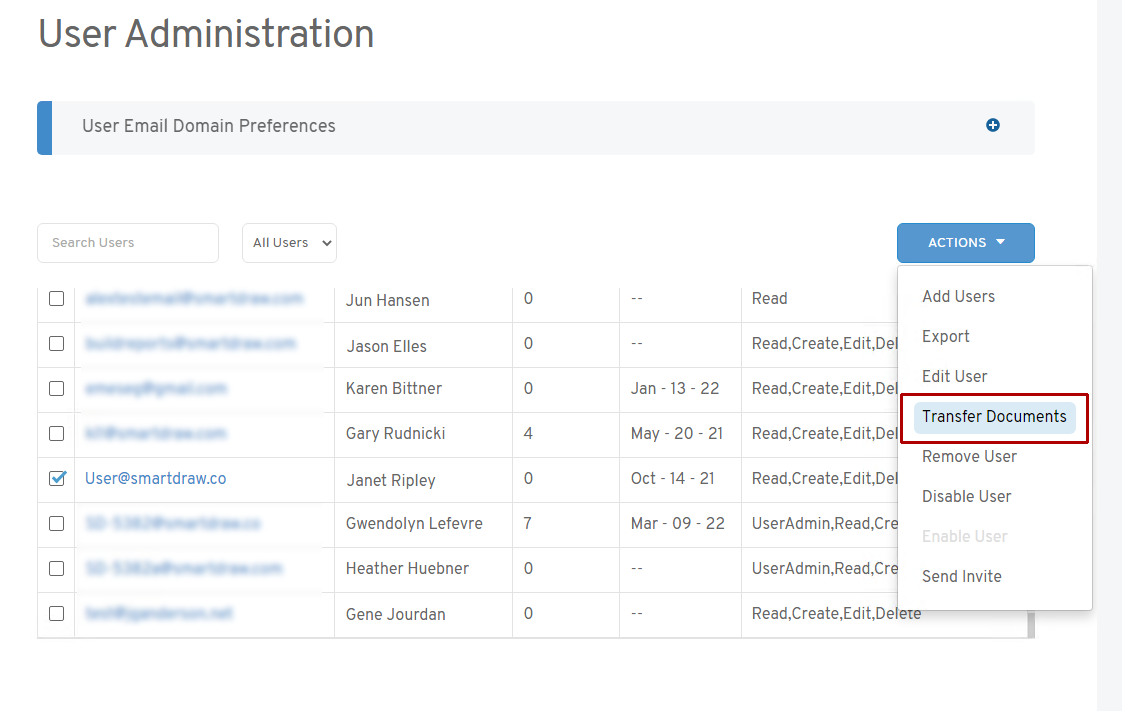Image resolution: width=1122 pixels, height=711 pixels.
Task: Open the All Users filter dropdown
Action: point(289,243)
